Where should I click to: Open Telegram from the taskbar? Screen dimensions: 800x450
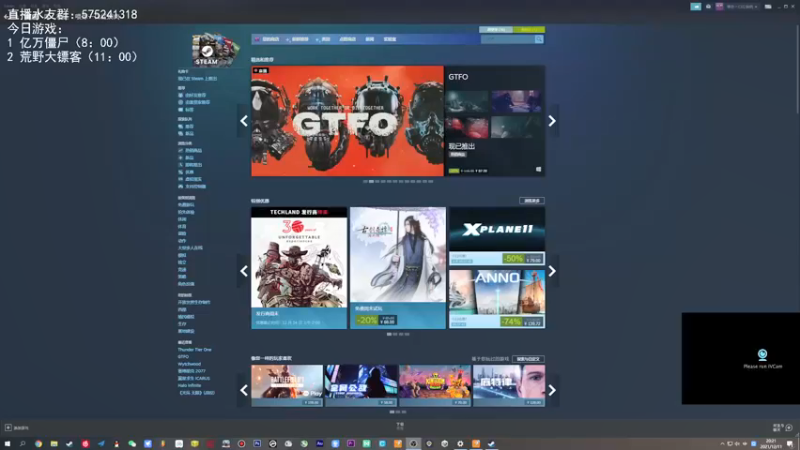[x=101, y=444]
